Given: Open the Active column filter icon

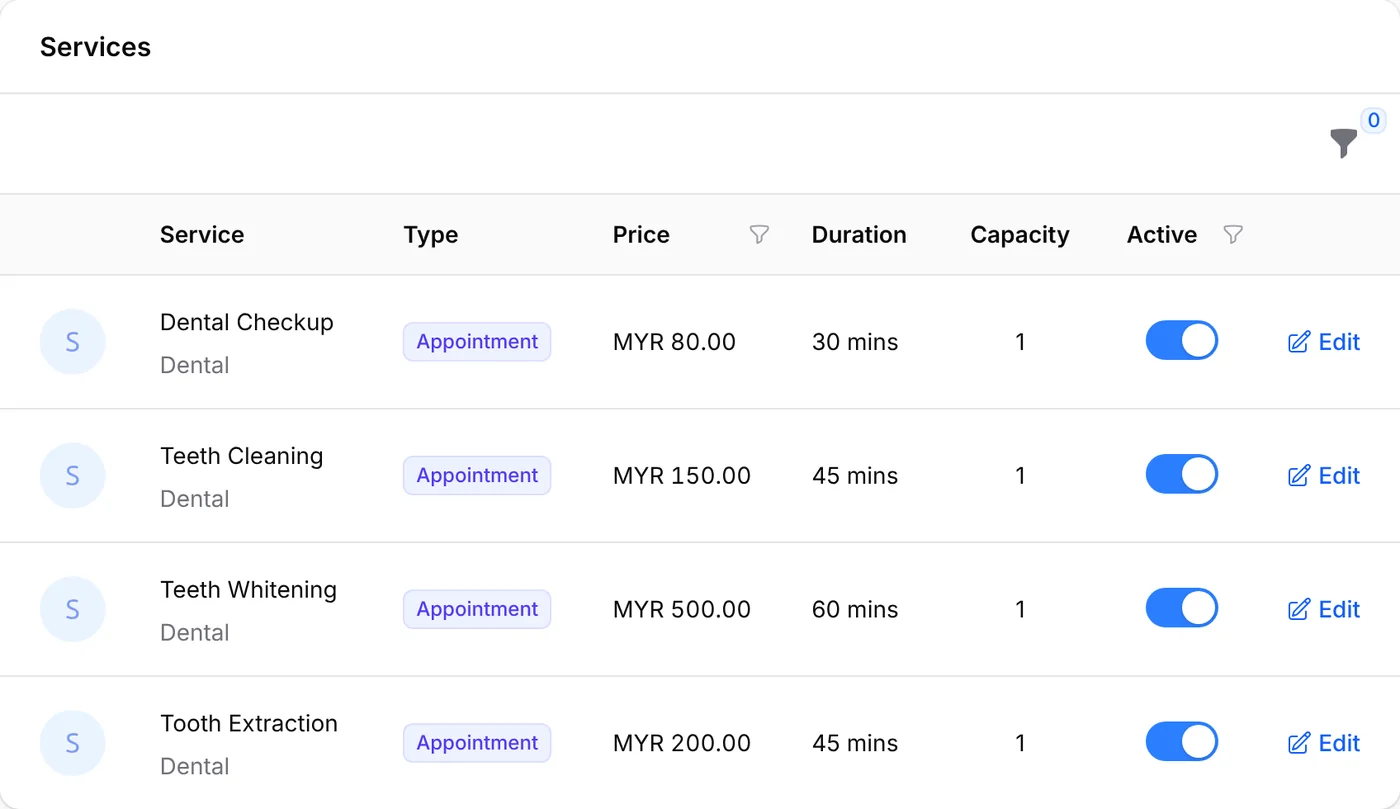Looking at the screenshot, I should (1233, 235).
